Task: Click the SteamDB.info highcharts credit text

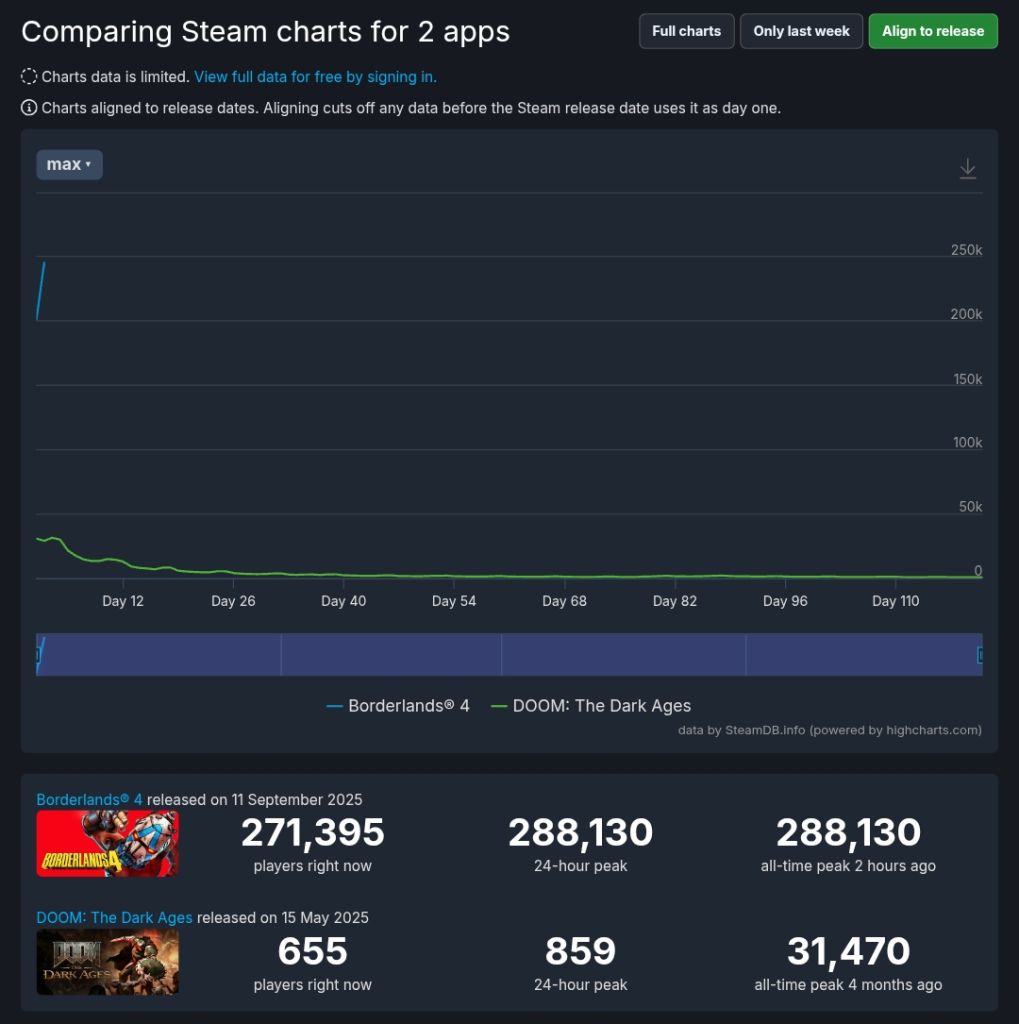Action: coord(830,730)
